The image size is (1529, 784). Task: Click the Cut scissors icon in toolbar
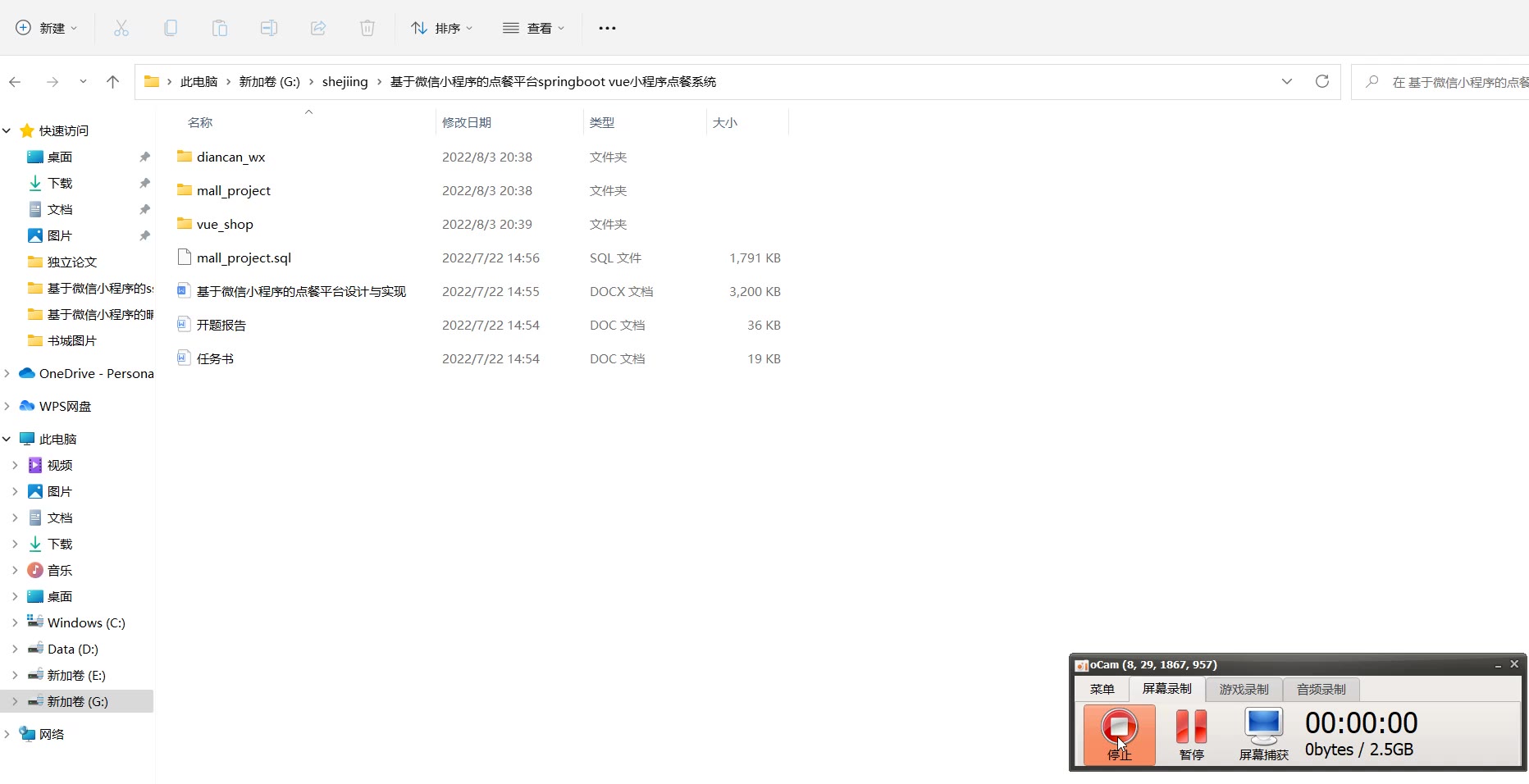[x=121, y=28]
